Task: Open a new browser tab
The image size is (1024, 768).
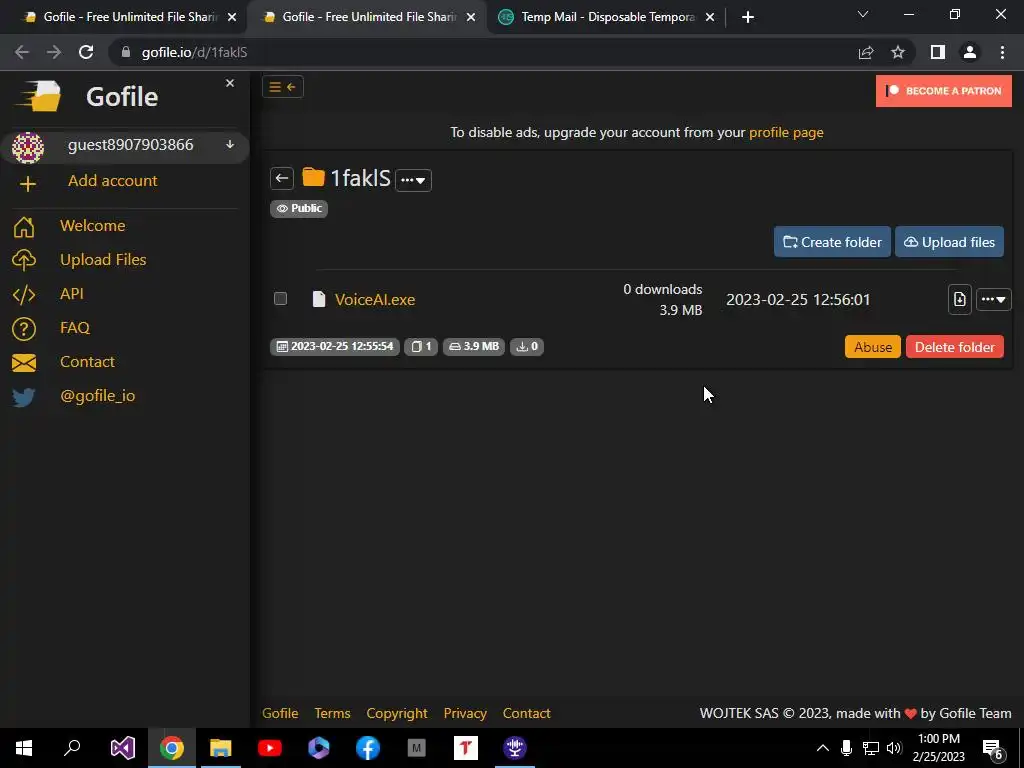Action: click(x=748, y=17)
